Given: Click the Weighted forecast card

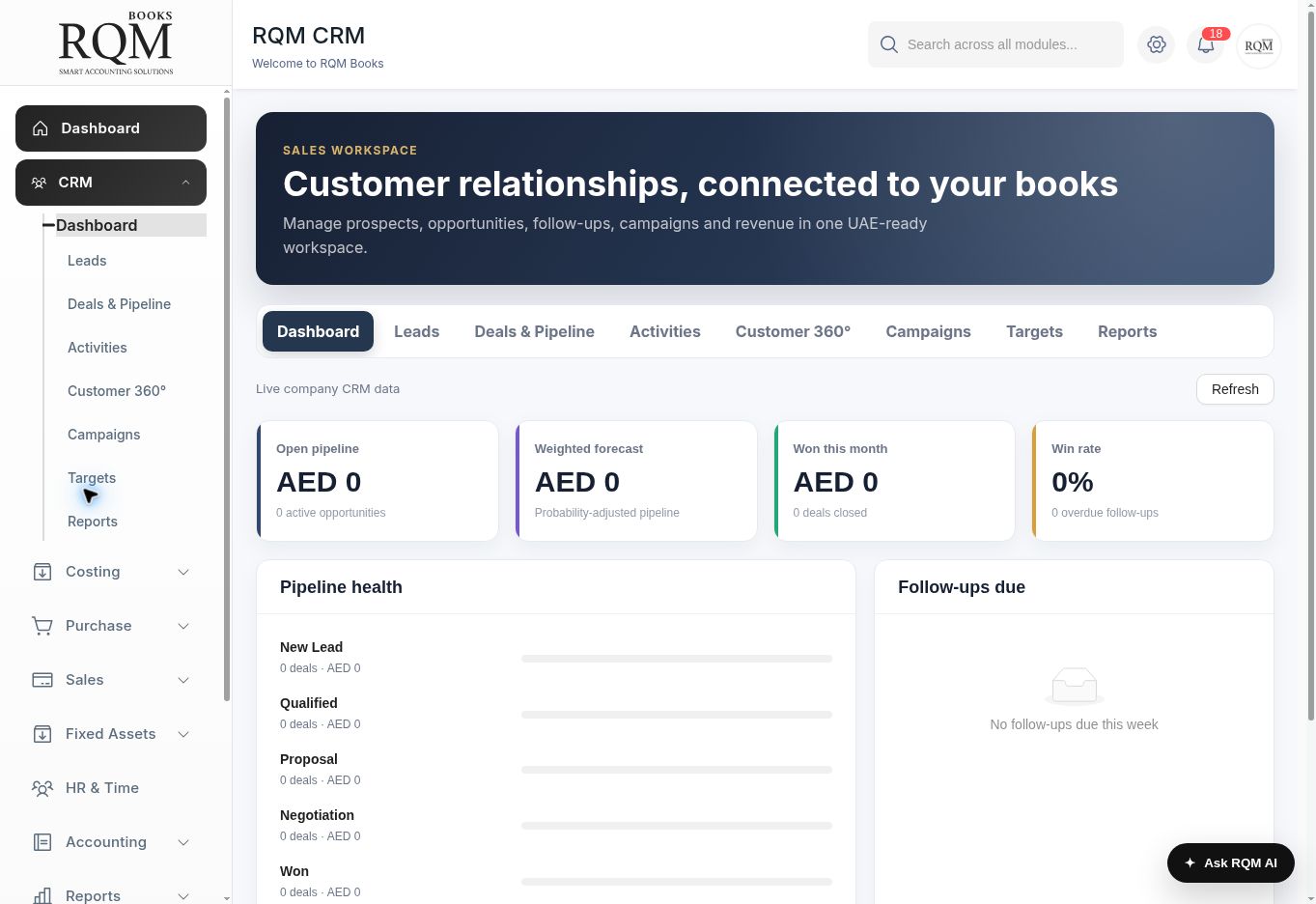Looking at the screenshot, I should point(636,481).
